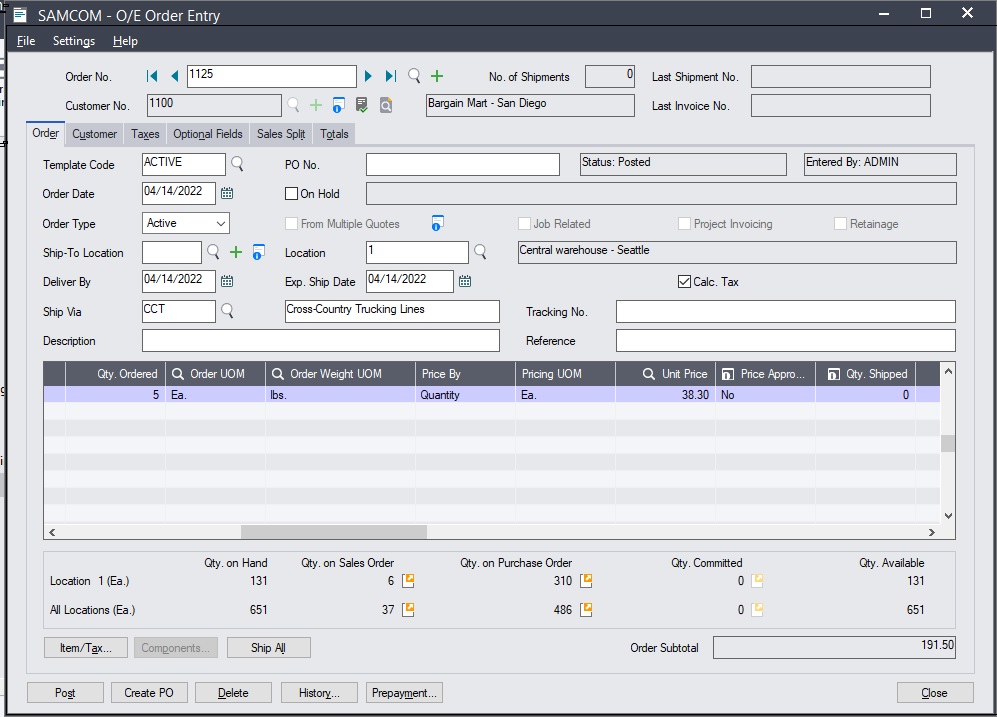Open Ship-To Location finder
The image size is (997, 717).
(213, 252)
